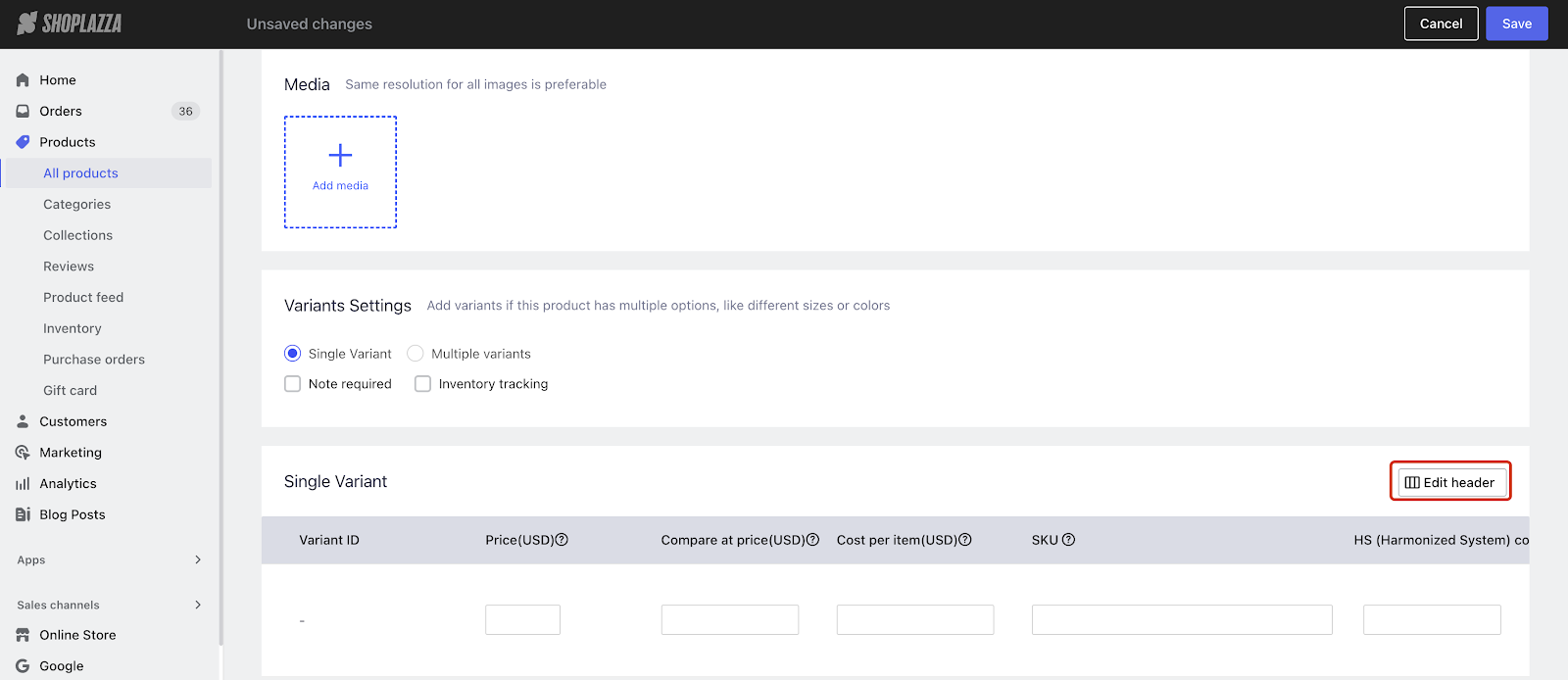Select the Multiple variants radio button
This screenshot has width=1568, height=680.
pos(416,354)
